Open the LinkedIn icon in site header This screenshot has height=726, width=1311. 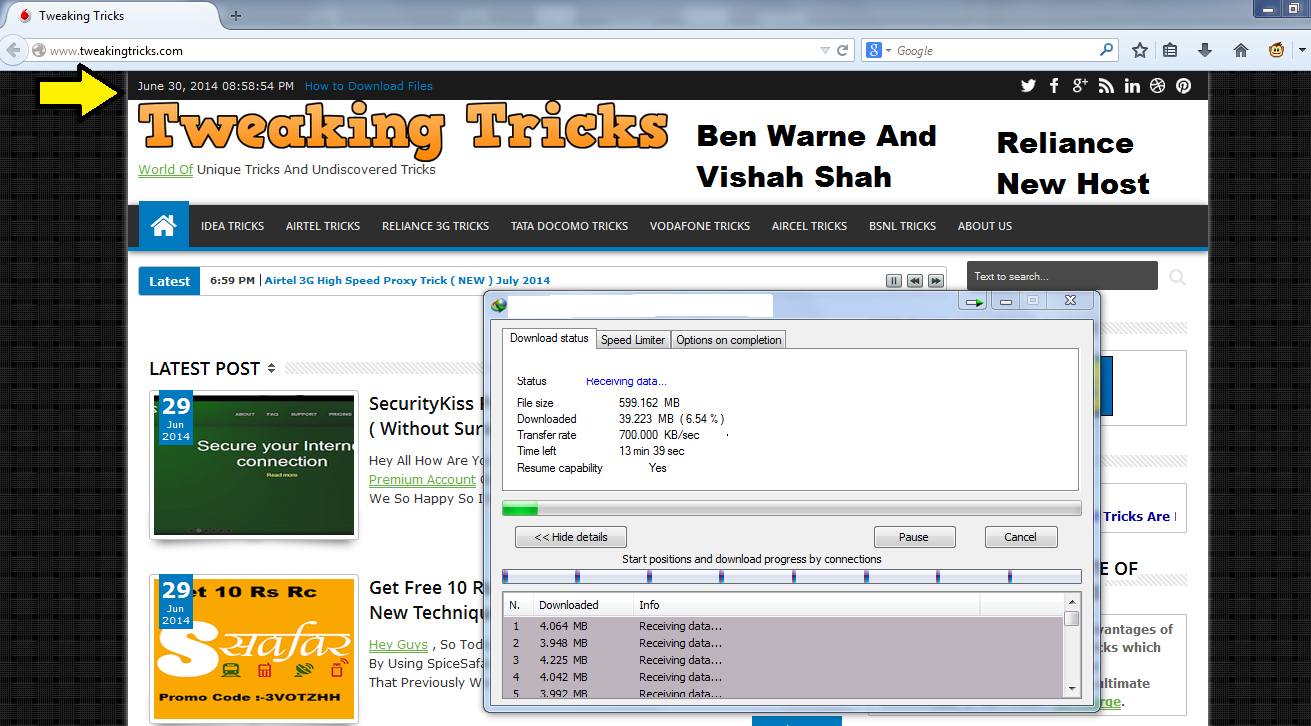tap(1132, 86)
